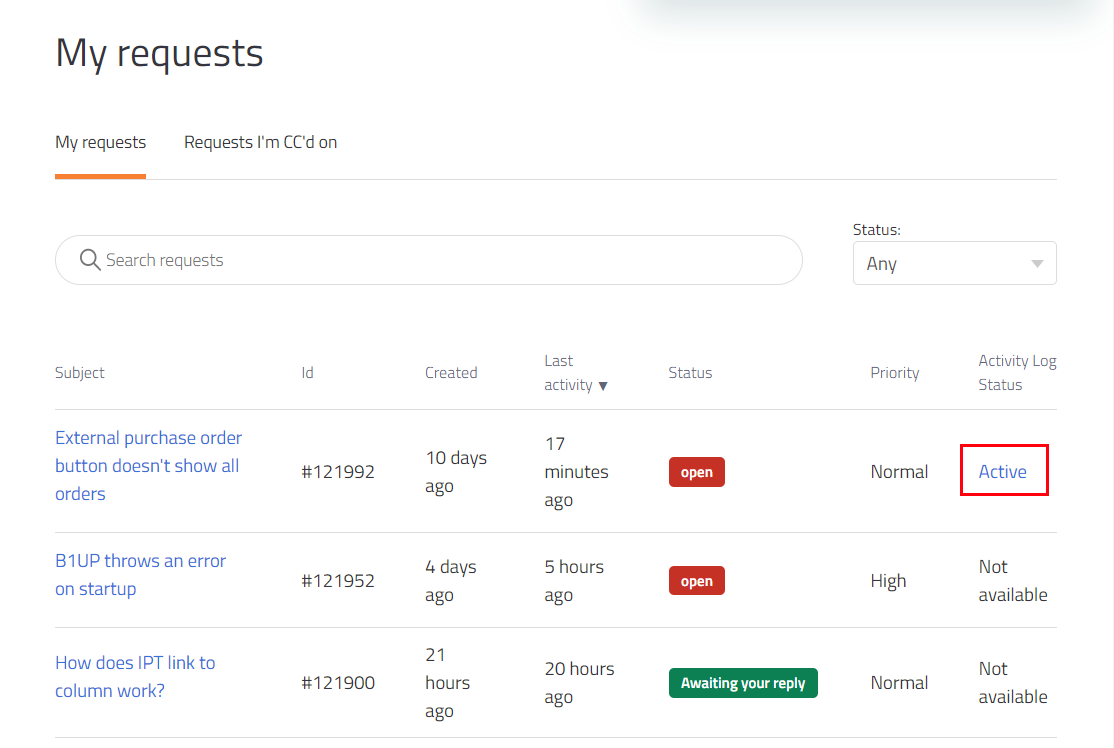Open the Status filter dropdown
Viewport: 1114px width, 748px height.
click(954, 264)
